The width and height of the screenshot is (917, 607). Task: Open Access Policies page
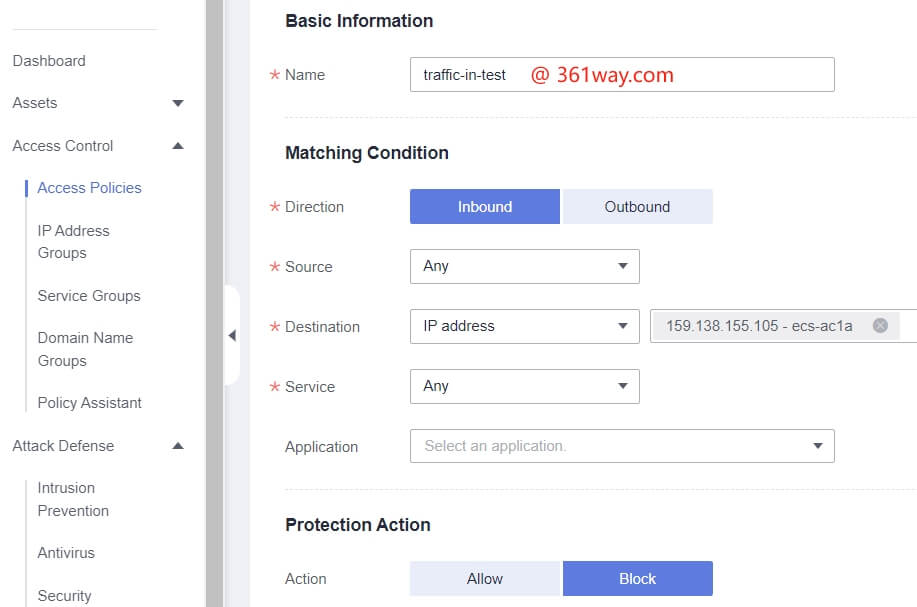[89, 188]
